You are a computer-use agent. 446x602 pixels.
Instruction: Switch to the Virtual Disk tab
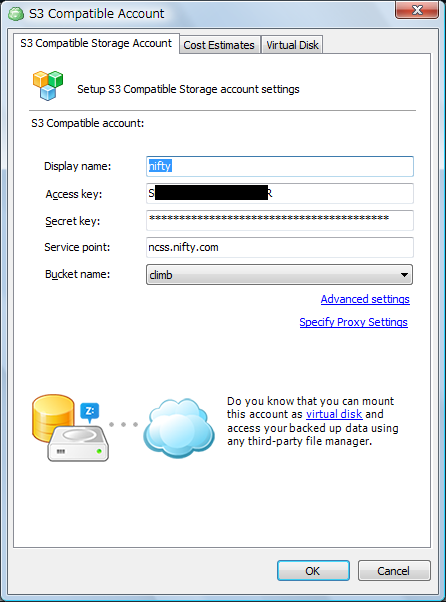click(292, 45)
